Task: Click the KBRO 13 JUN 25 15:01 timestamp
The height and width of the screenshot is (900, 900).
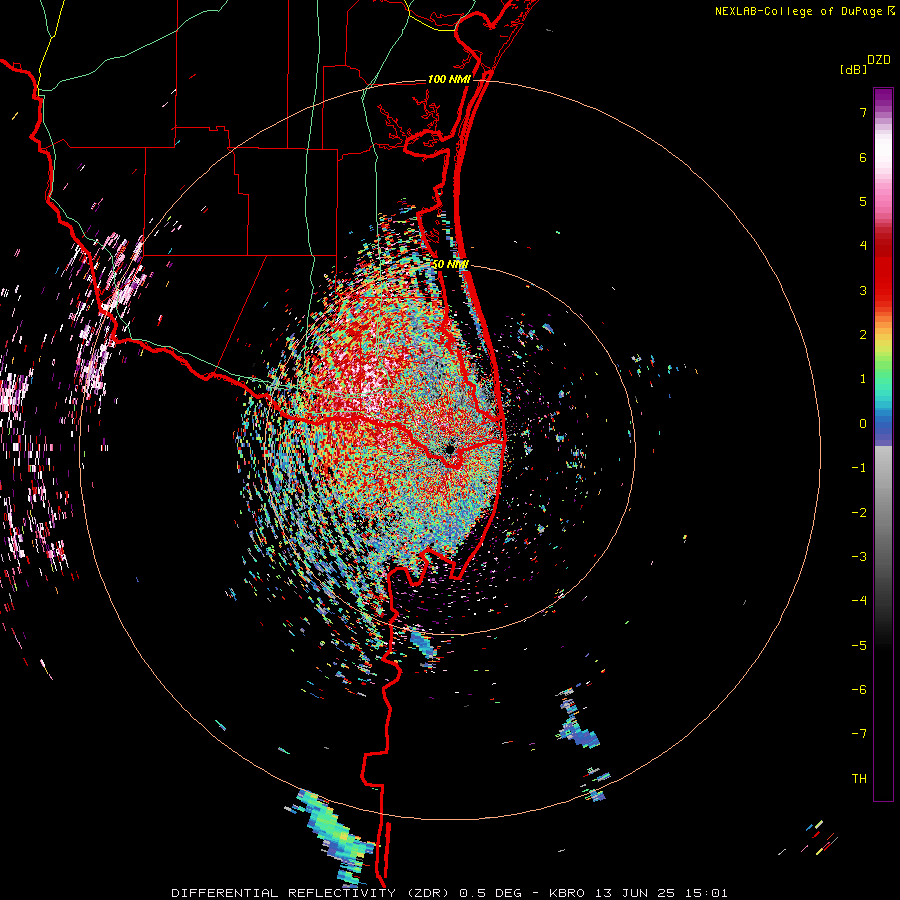Action: click(638, 893)
